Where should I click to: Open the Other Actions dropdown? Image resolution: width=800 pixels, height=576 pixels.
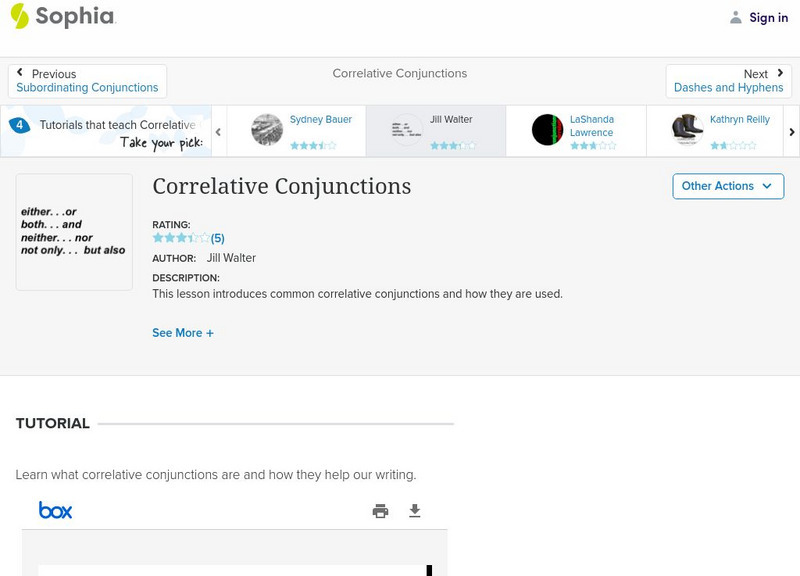pyautogui.click(x=727, y=186)
